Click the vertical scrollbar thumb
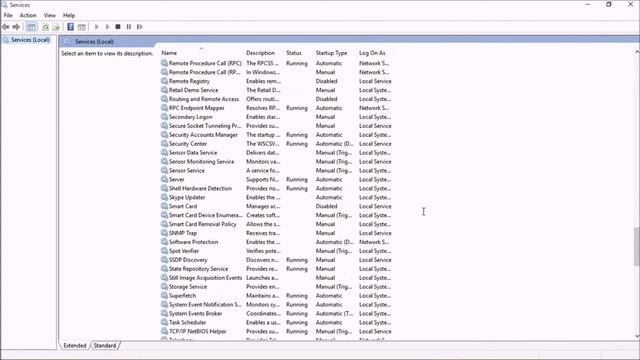This screenshot has width=640, height=360. 636,246
